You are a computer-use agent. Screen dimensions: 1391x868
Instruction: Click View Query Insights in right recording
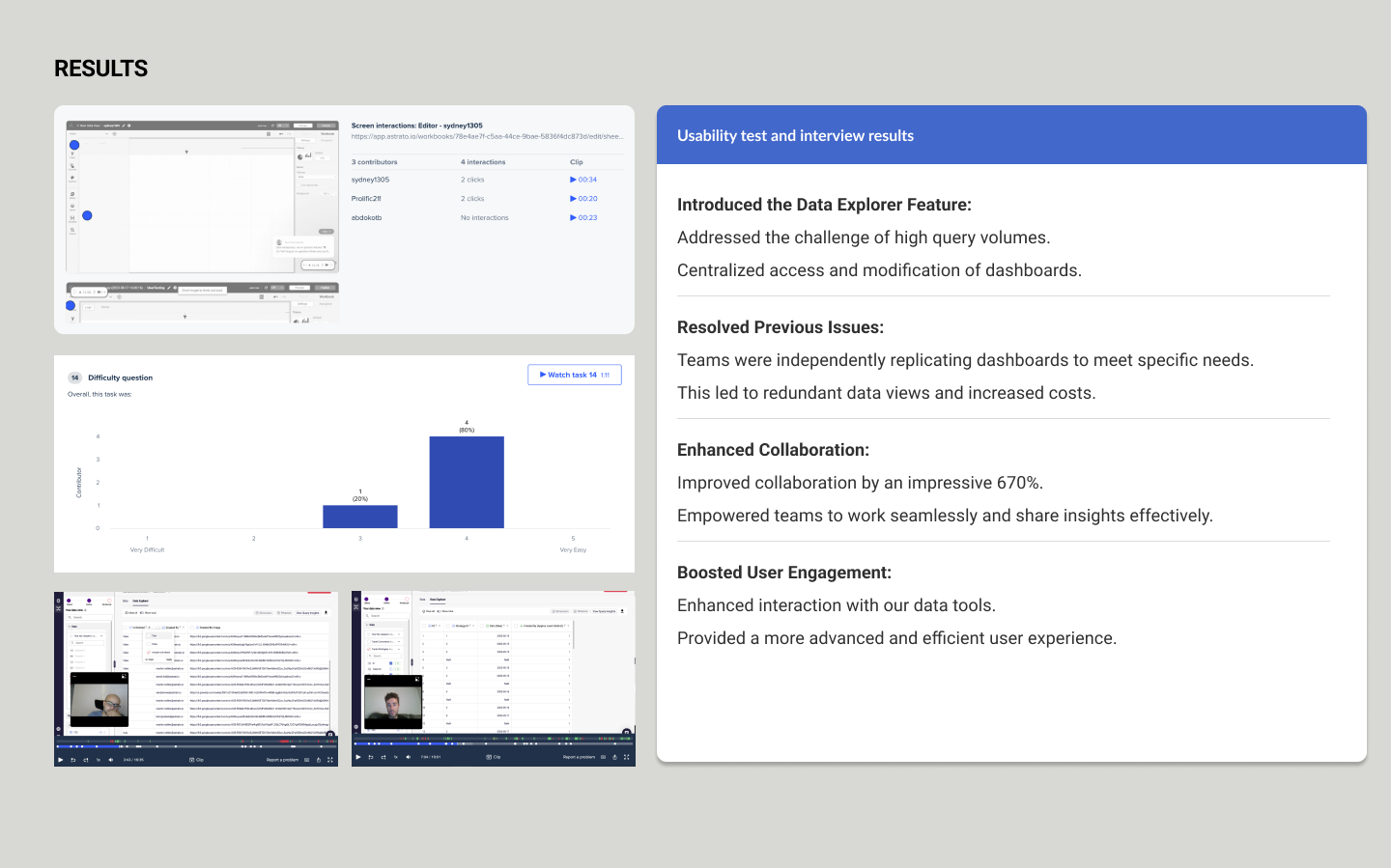tap(604, 611)
